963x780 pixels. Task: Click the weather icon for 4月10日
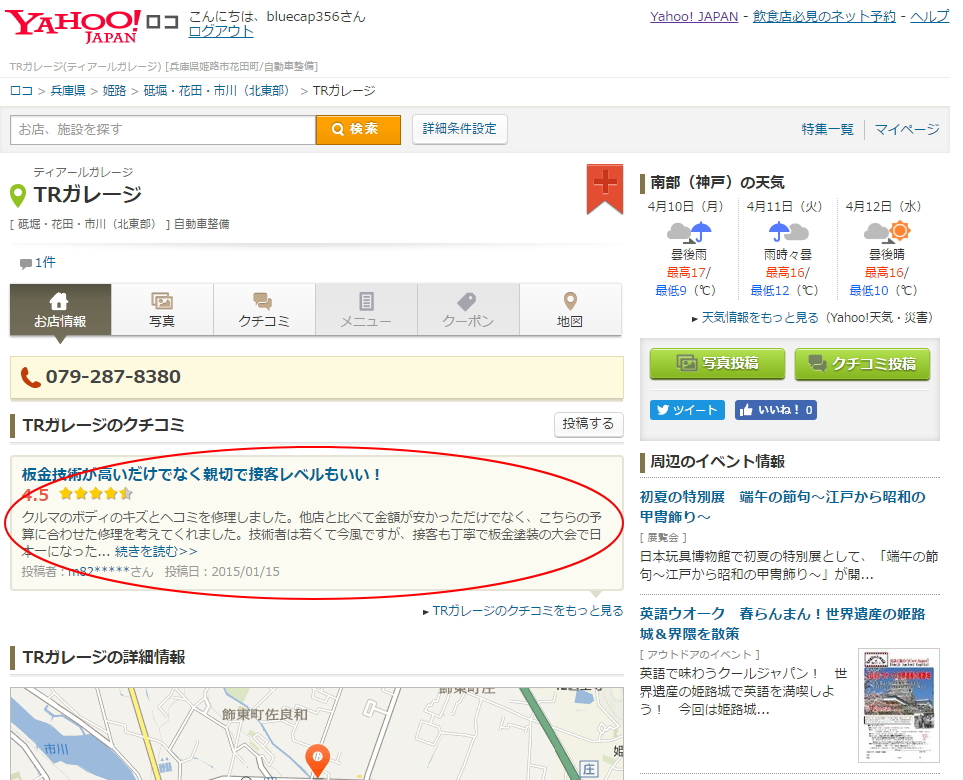point(689,232)
